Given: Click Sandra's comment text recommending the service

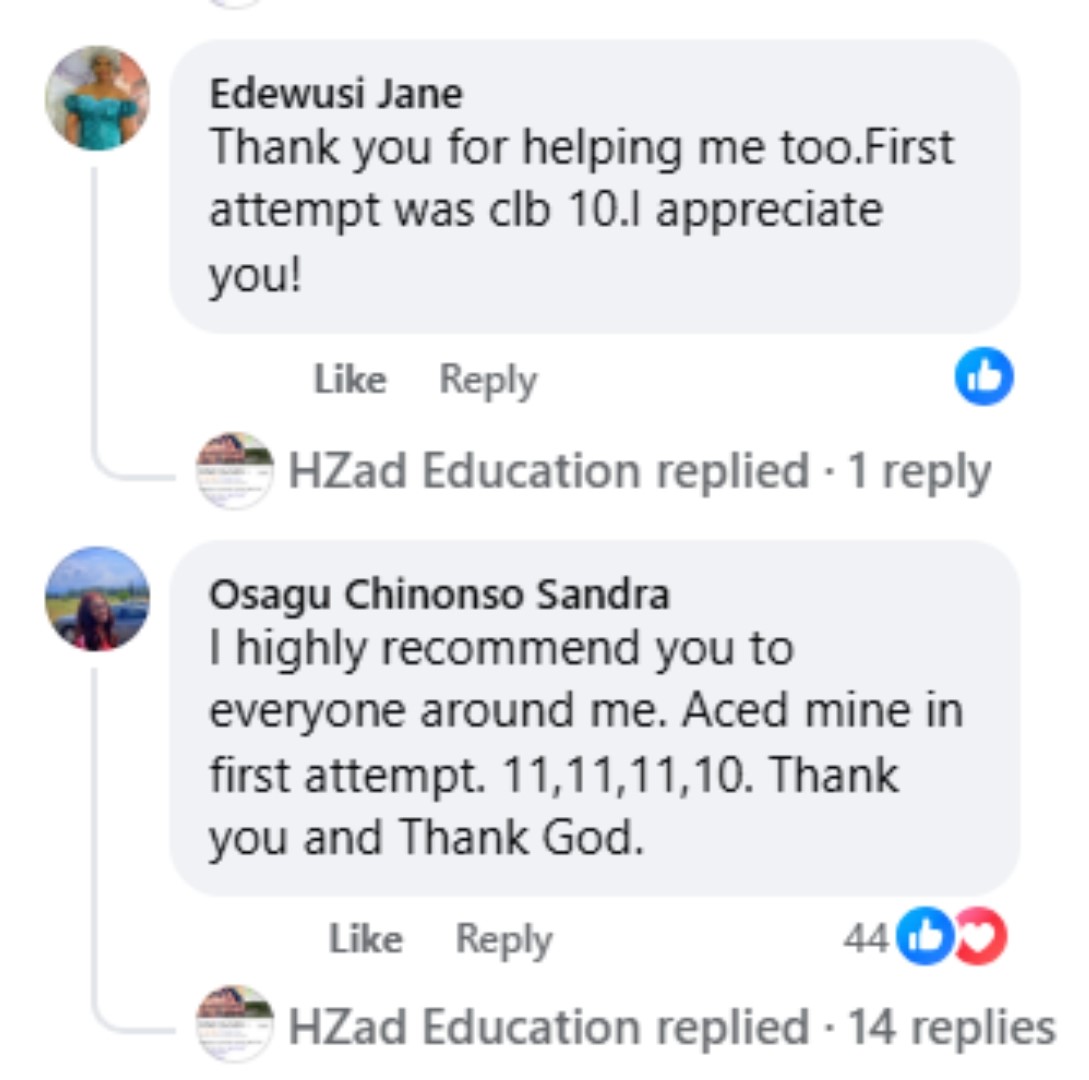Looking at the screenshot, I should pyautogui.click(x=585, y=742).
